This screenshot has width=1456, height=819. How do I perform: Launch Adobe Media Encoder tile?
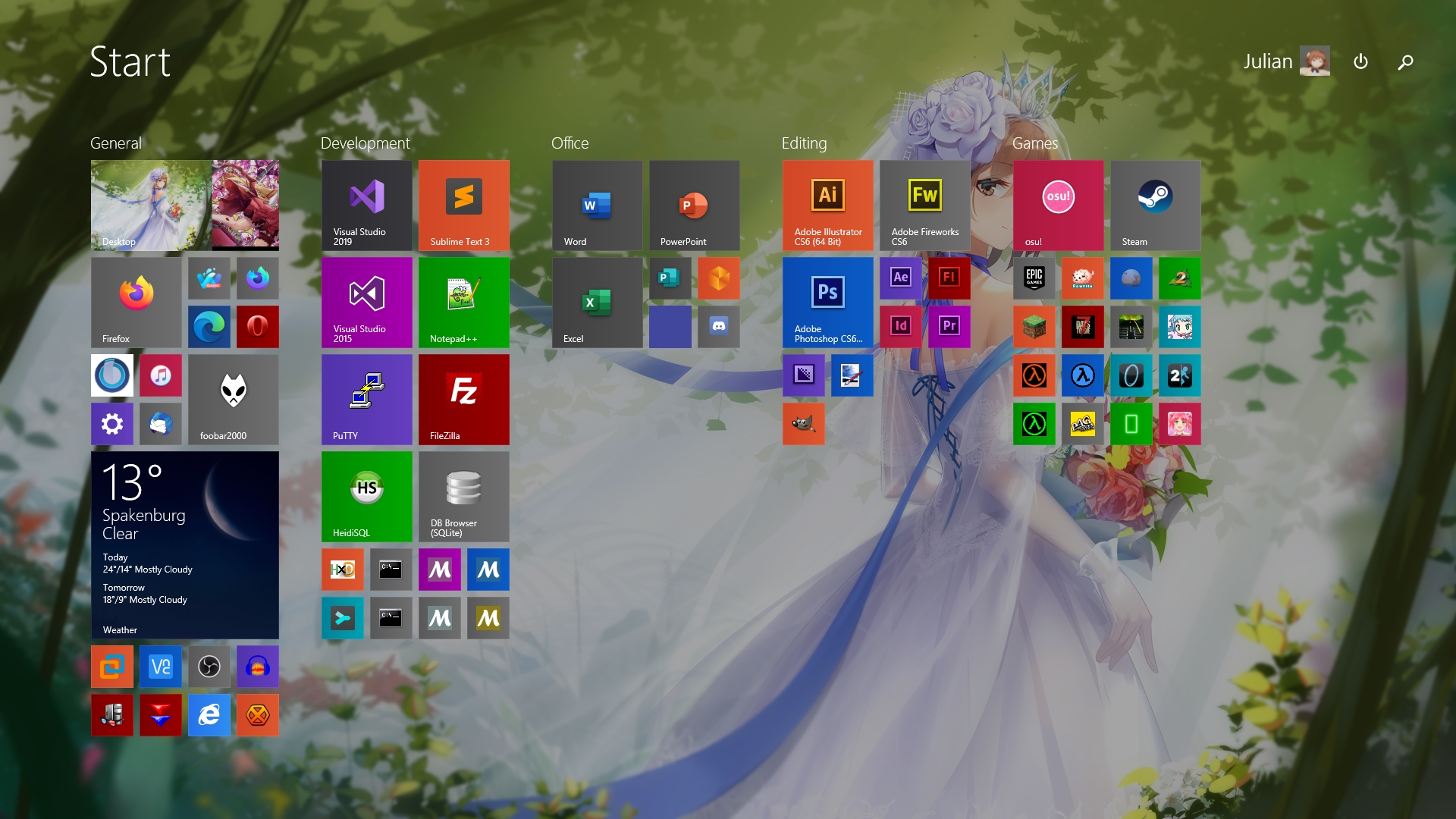tap(804, 375)
